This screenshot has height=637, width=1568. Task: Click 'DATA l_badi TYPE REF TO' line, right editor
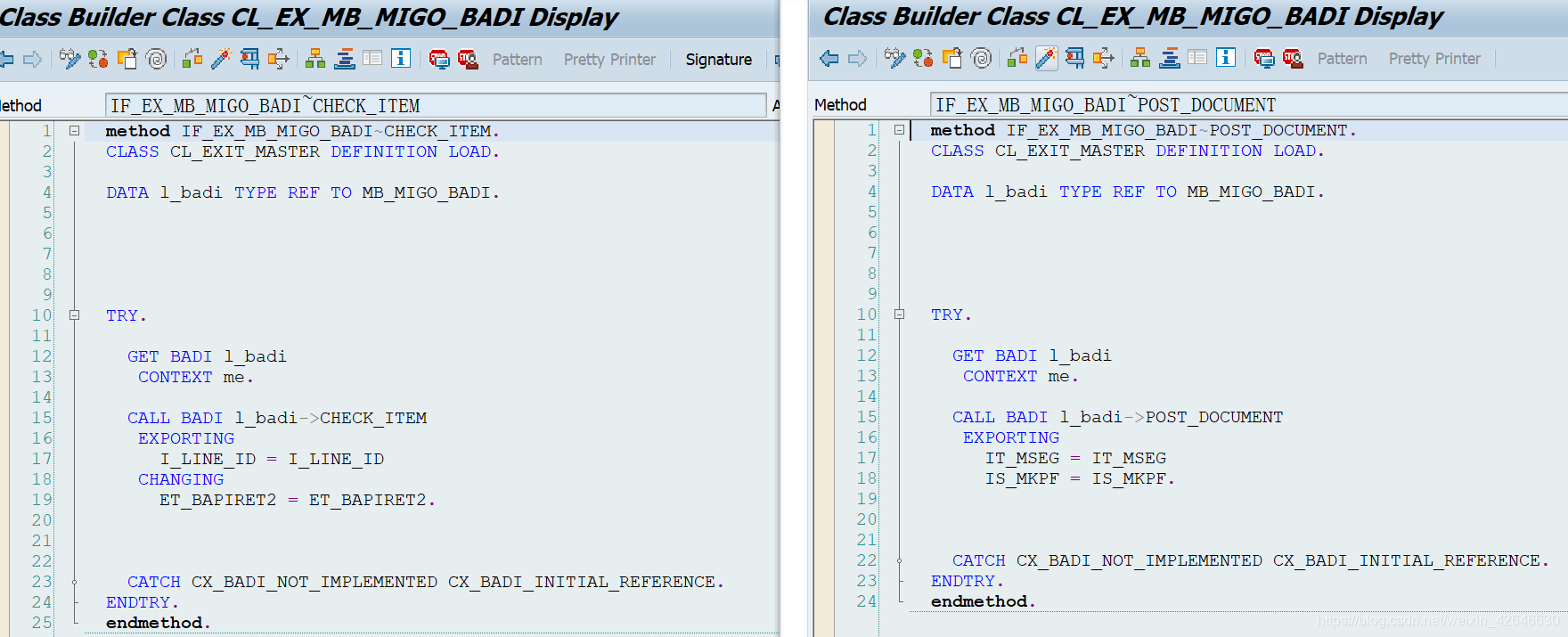point(1128,192)
